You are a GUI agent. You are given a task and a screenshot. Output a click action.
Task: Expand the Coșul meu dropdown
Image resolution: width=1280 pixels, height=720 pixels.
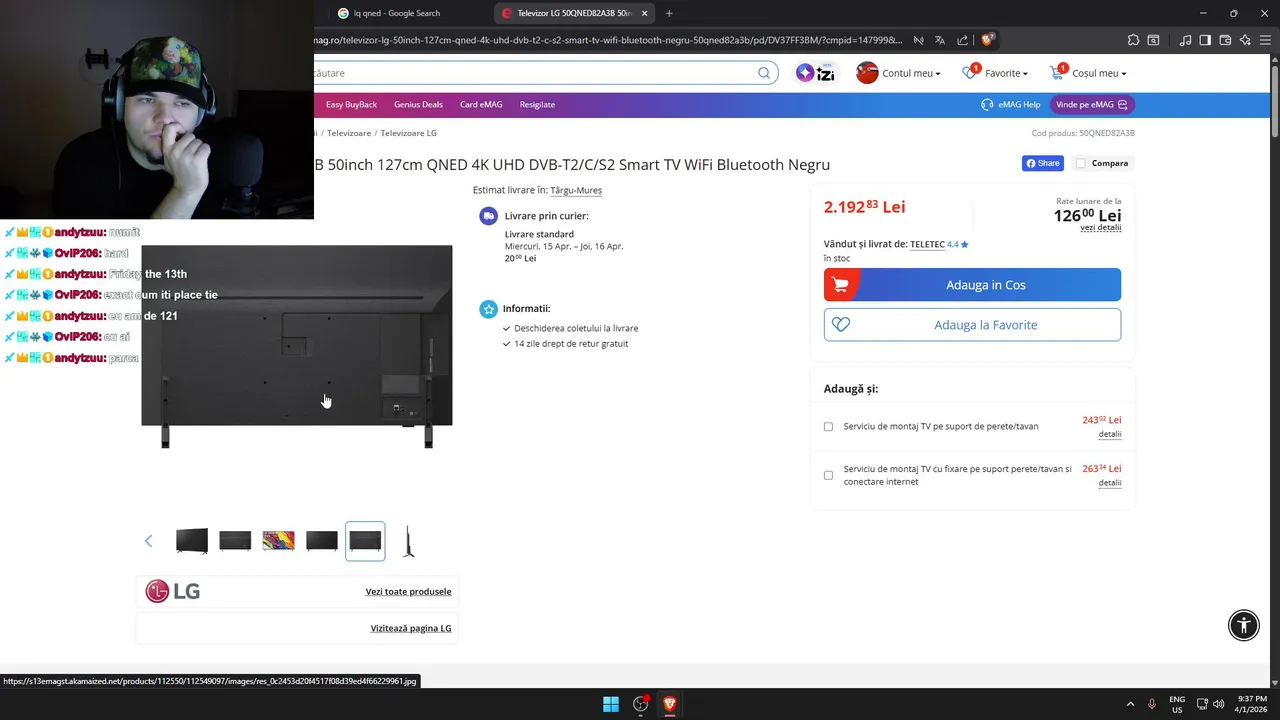point(1099,73)
